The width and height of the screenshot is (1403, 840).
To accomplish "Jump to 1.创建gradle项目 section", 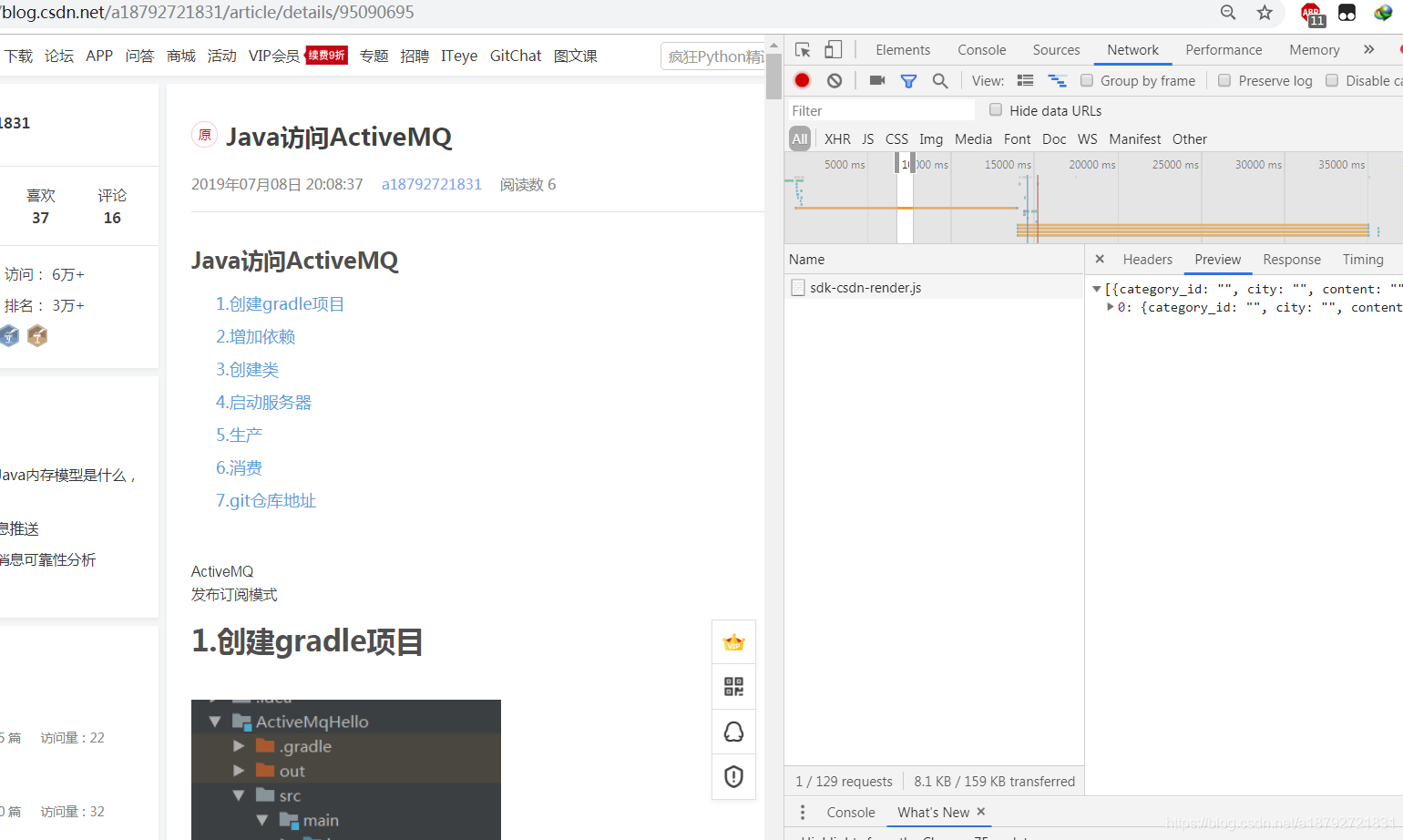I will coord(280,304).
